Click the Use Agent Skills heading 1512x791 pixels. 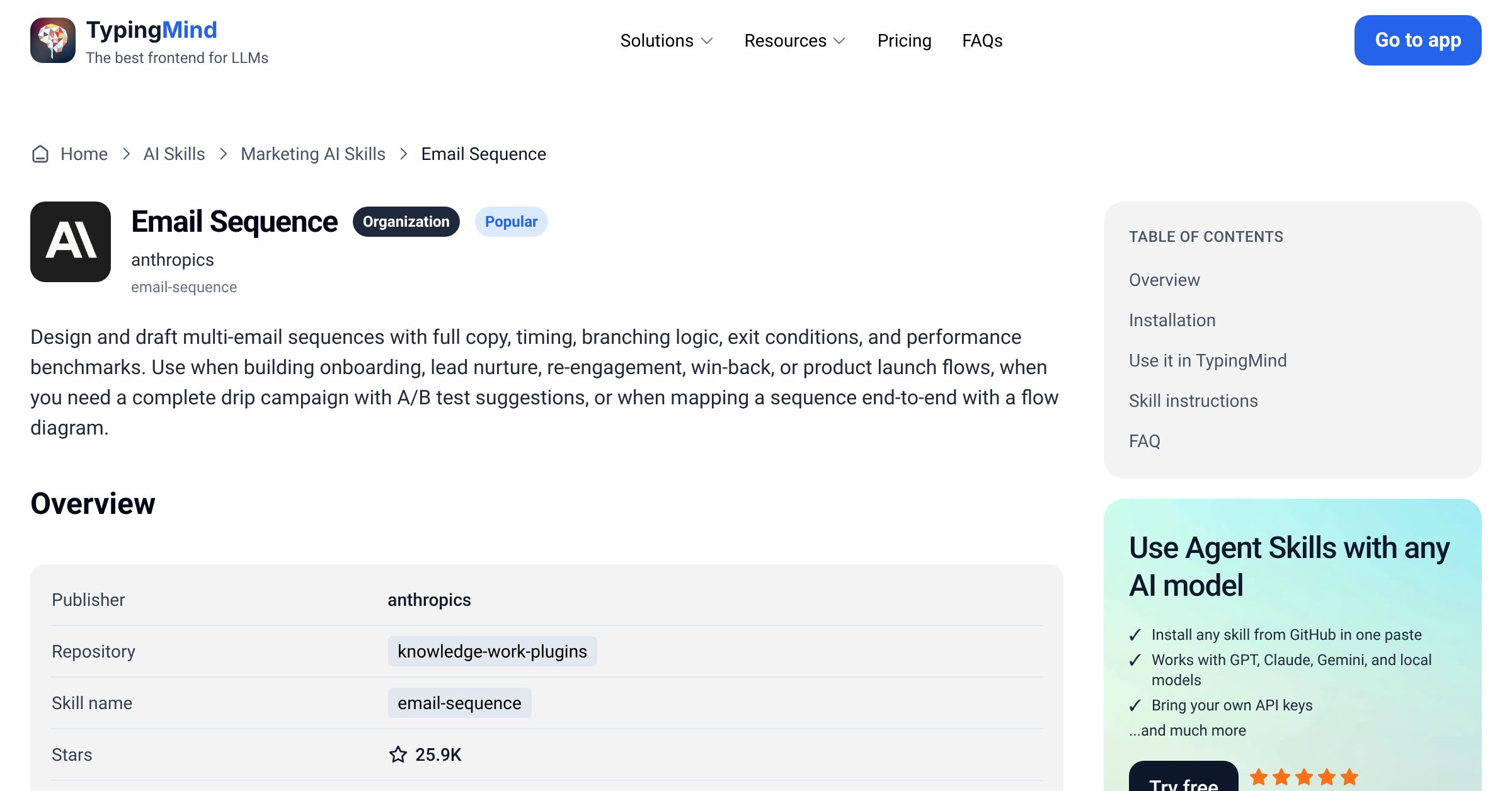coord(1289,566)
